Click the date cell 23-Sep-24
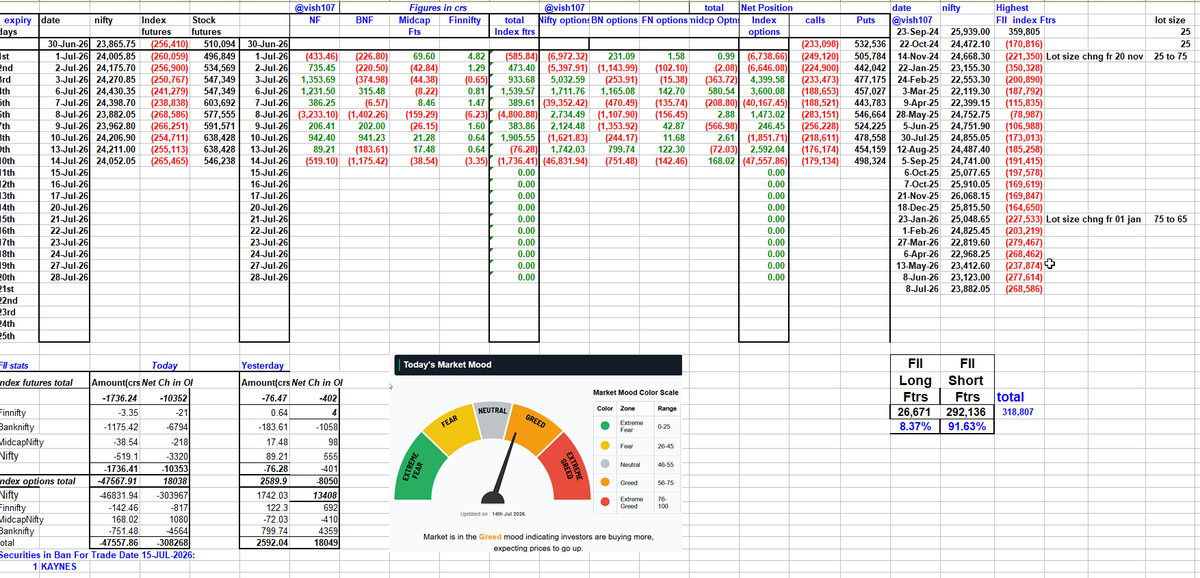1200x578 pixels. click(x=918, y=32)
